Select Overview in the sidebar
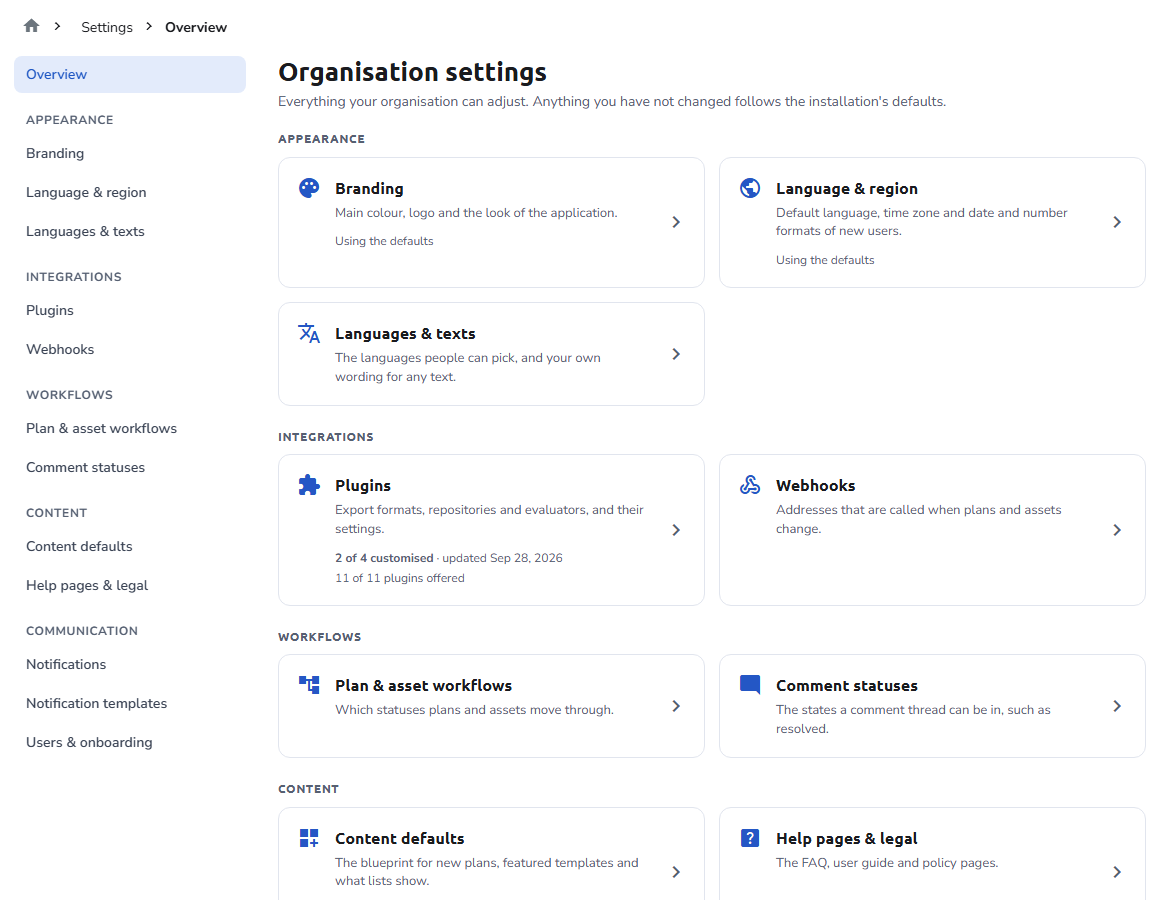The image size is (1160, 900). coord(129,74)
